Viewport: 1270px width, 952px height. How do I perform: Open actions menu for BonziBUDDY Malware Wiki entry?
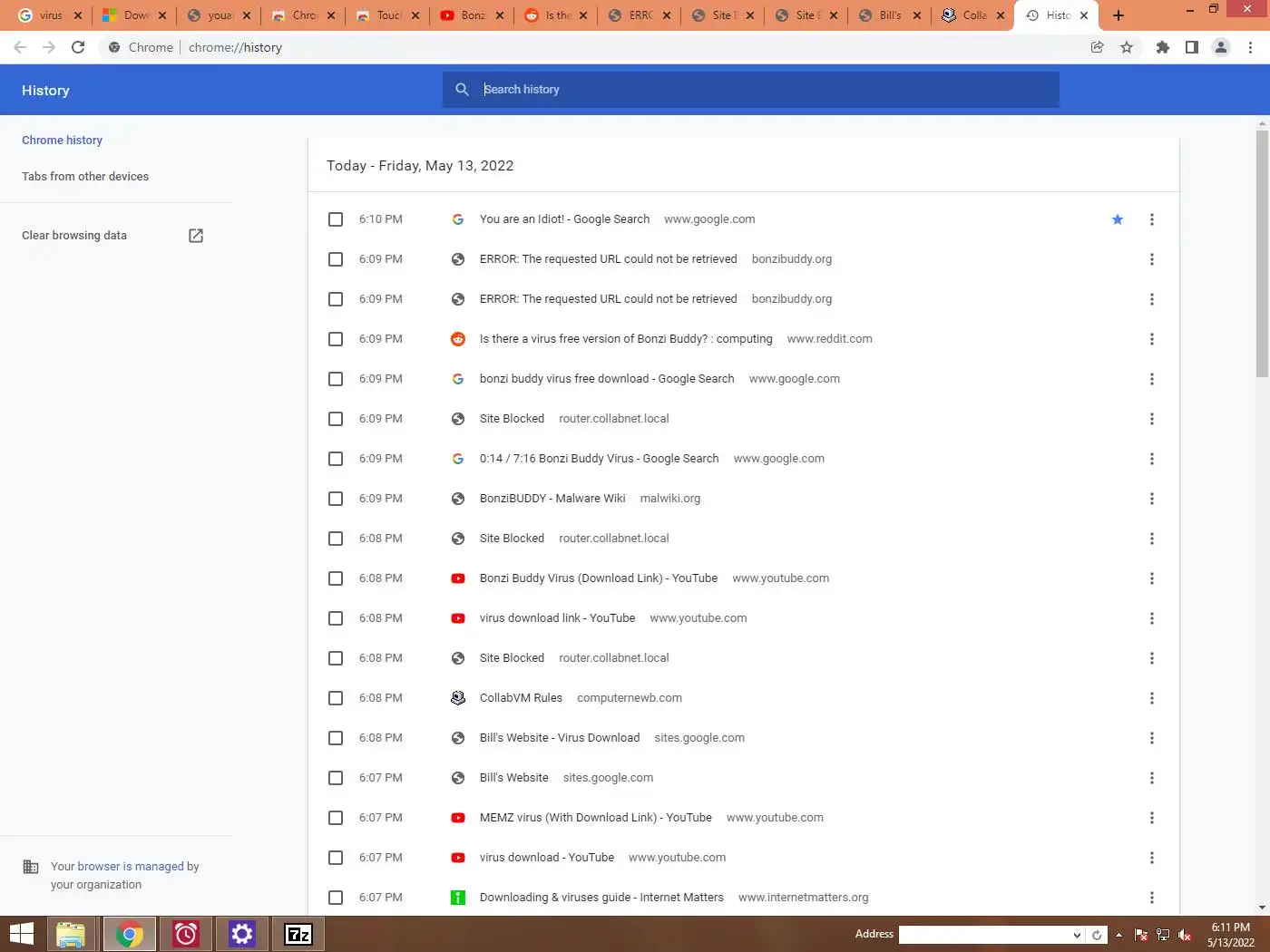1152,499
